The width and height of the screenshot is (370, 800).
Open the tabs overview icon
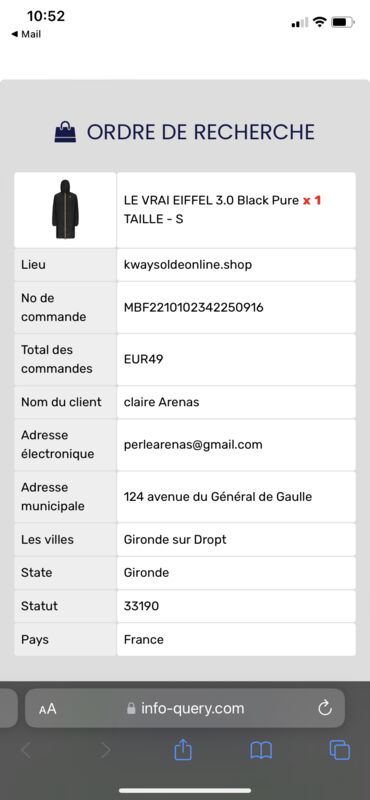coord(339,750)
